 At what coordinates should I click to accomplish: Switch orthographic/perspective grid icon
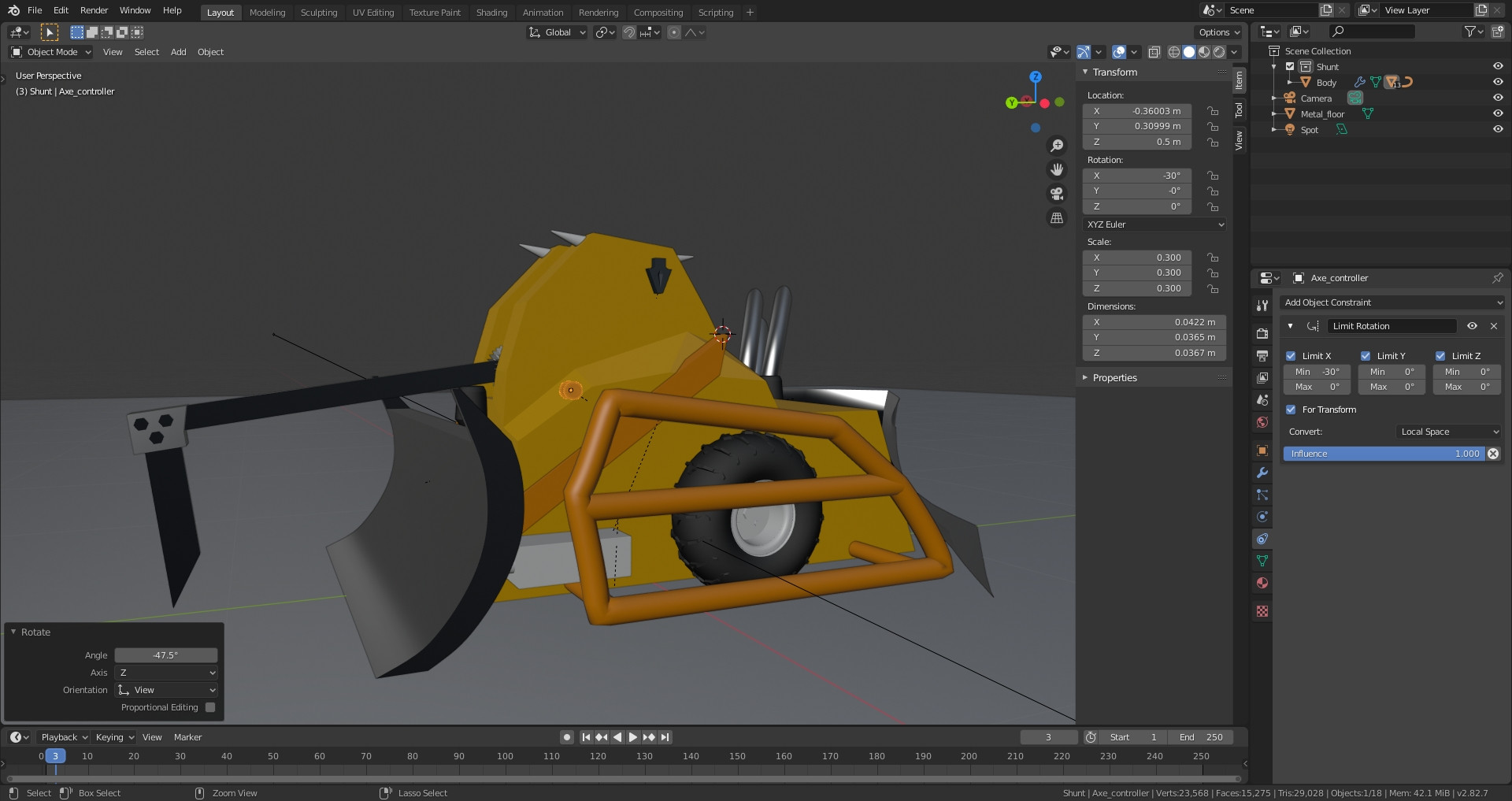1057,218
